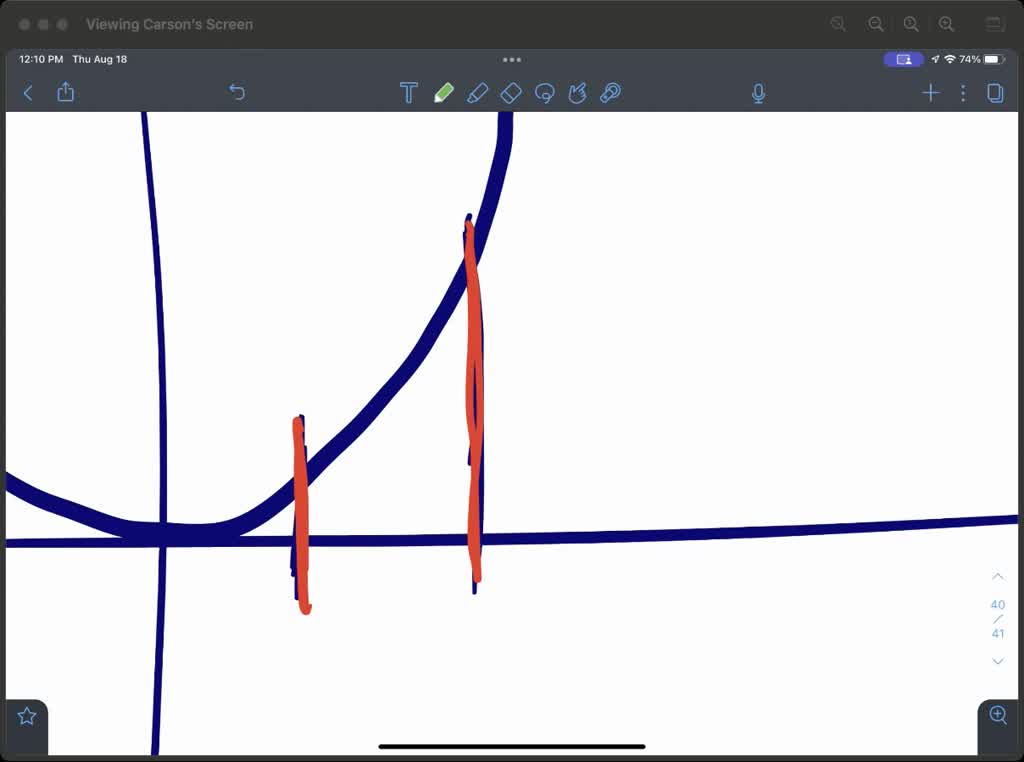Activate the hand/pointer gesture tool
1024x762 pixels.
point(577,92)
